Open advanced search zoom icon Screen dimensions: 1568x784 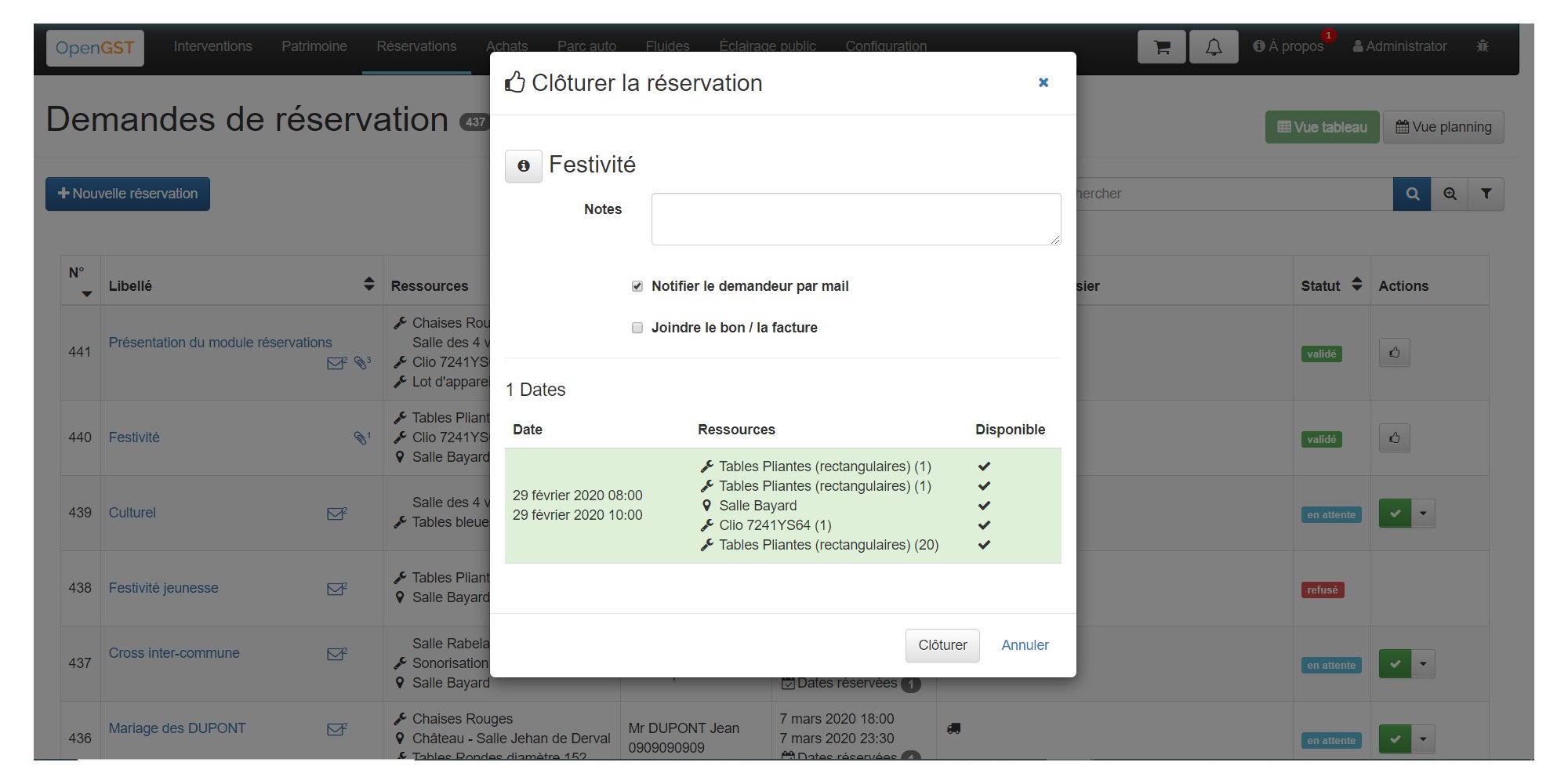pyautogui.click(x=1450, y=194)
